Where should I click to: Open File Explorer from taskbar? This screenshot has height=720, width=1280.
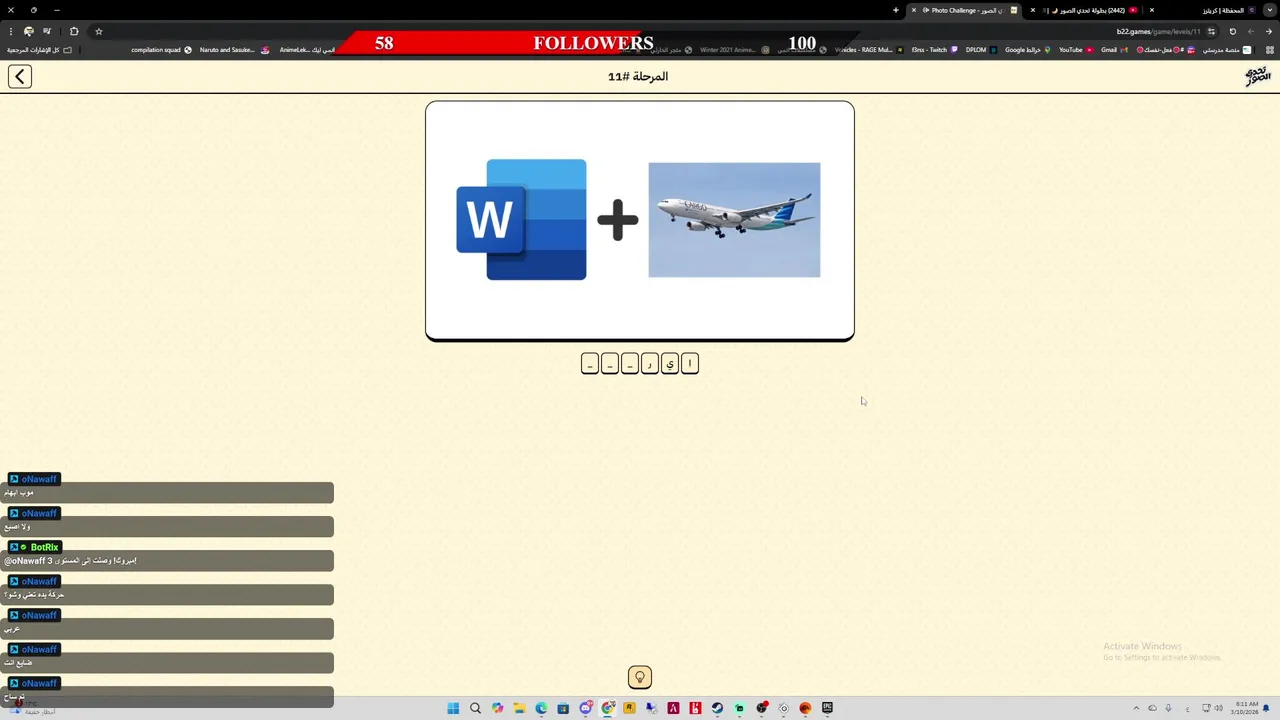coord(519,708)
